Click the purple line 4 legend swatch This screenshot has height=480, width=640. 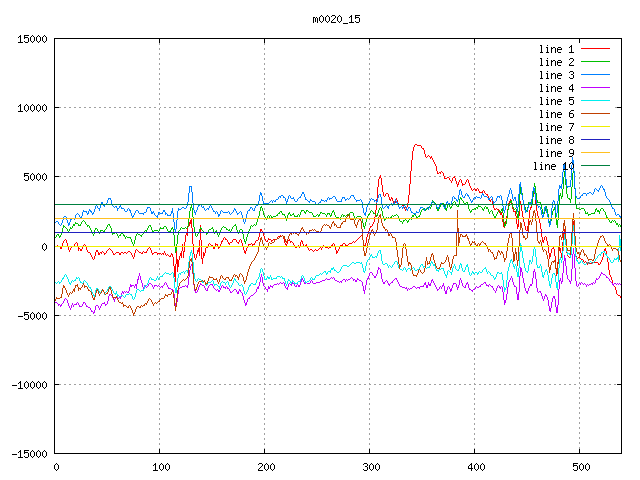tap(595, 88)
